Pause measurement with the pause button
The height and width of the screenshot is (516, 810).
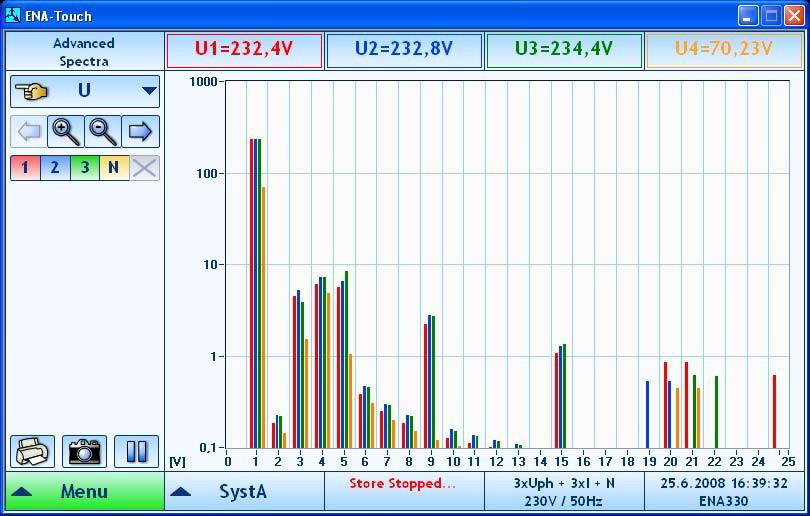tap(136, 451)
